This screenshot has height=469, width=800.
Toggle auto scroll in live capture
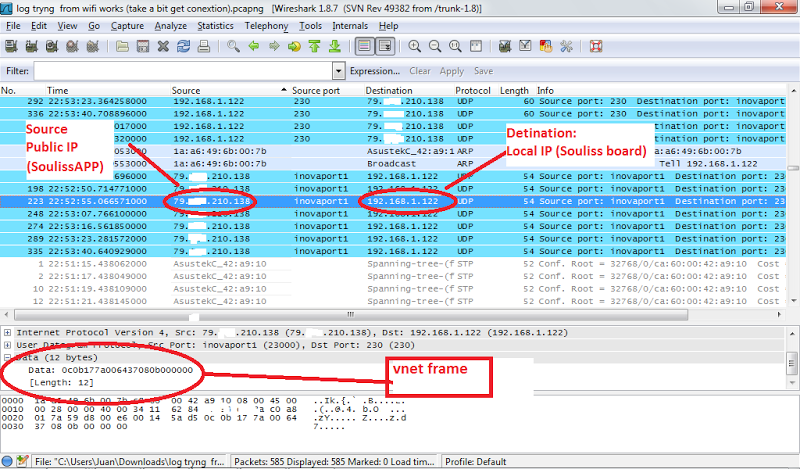click(385, 46)
